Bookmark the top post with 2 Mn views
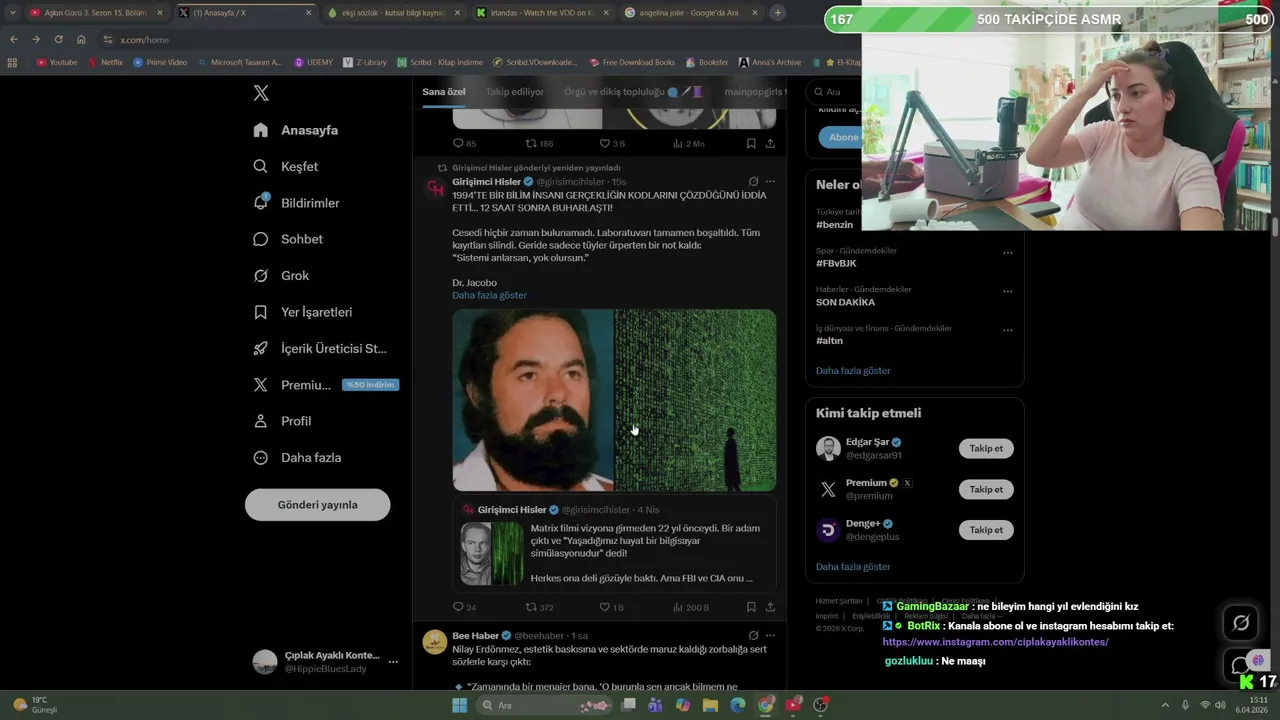 [x=751, y=143]
